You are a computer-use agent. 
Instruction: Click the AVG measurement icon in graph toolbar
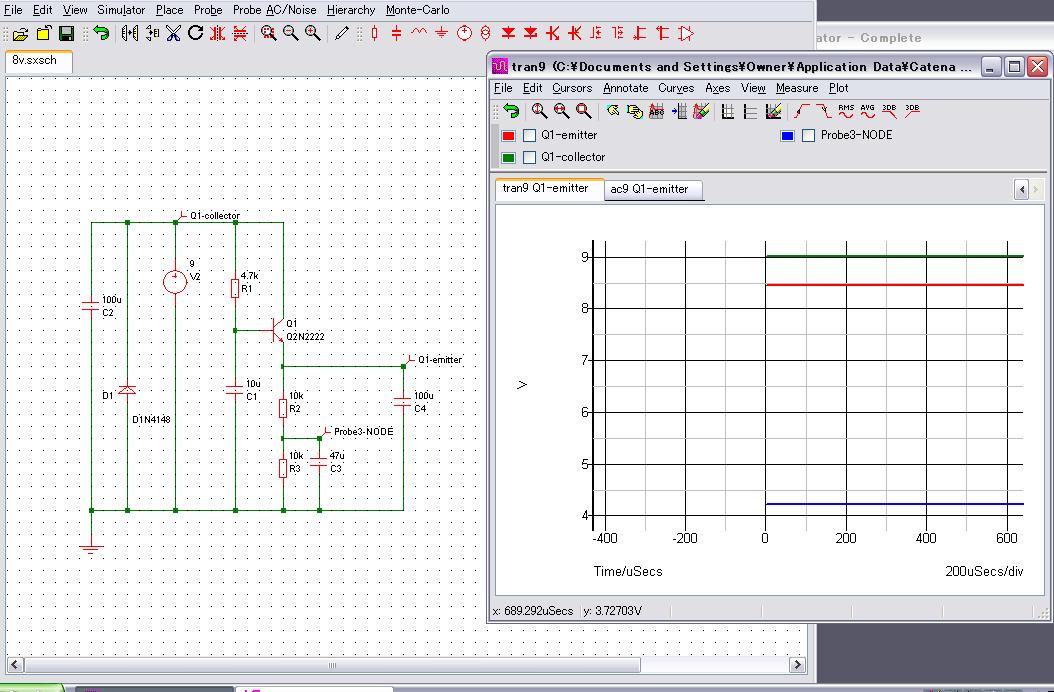pyautogui.click(x=868, y=111)
